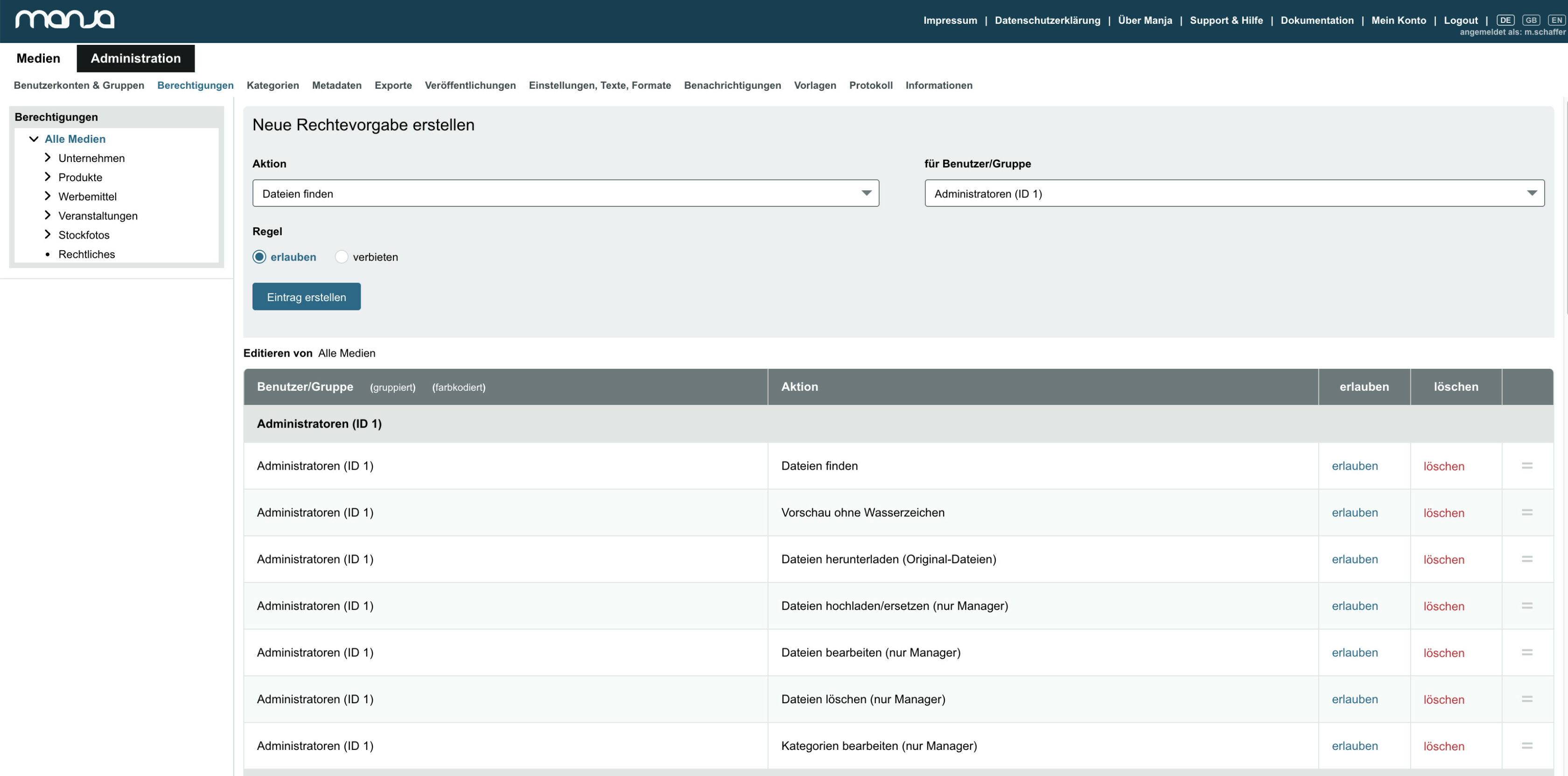
Task: Switch language with the GB flag icon
Action: point(1530,20)
